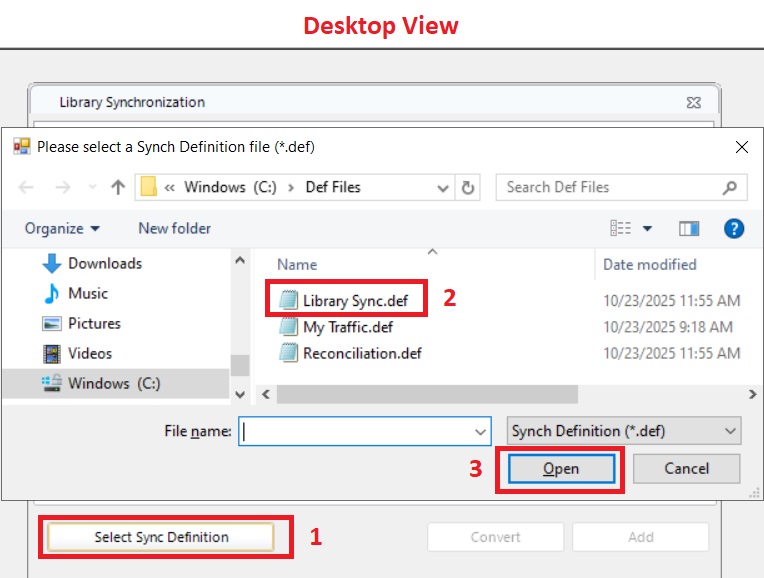Show the preview pane

click(x=689, y=228)
